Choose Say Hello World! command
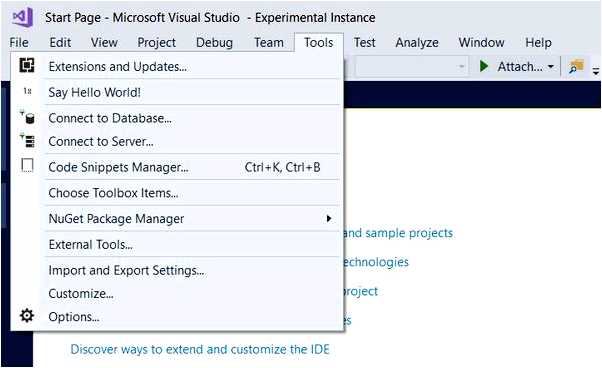602x368 pixels. pos(177,92)
